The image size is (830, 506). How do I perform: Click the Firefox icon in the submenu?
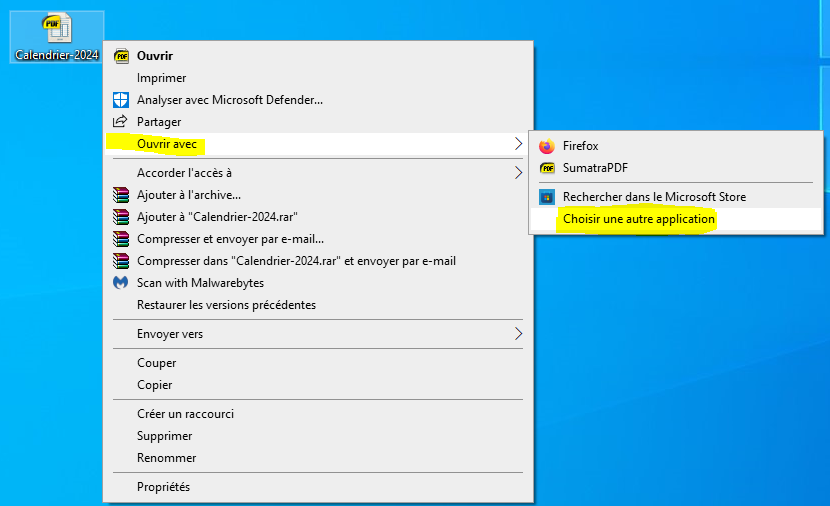coord(547,146)
